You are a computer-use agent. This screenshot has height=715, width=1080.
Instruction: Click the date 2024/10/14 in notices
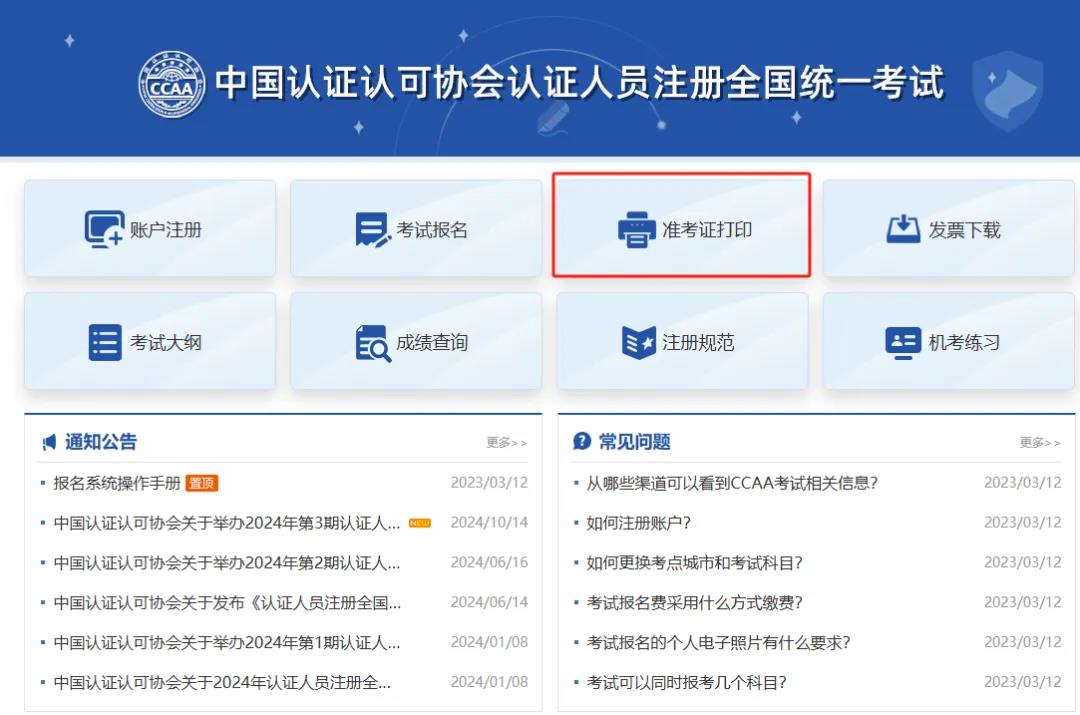click(x=489, y=523)
